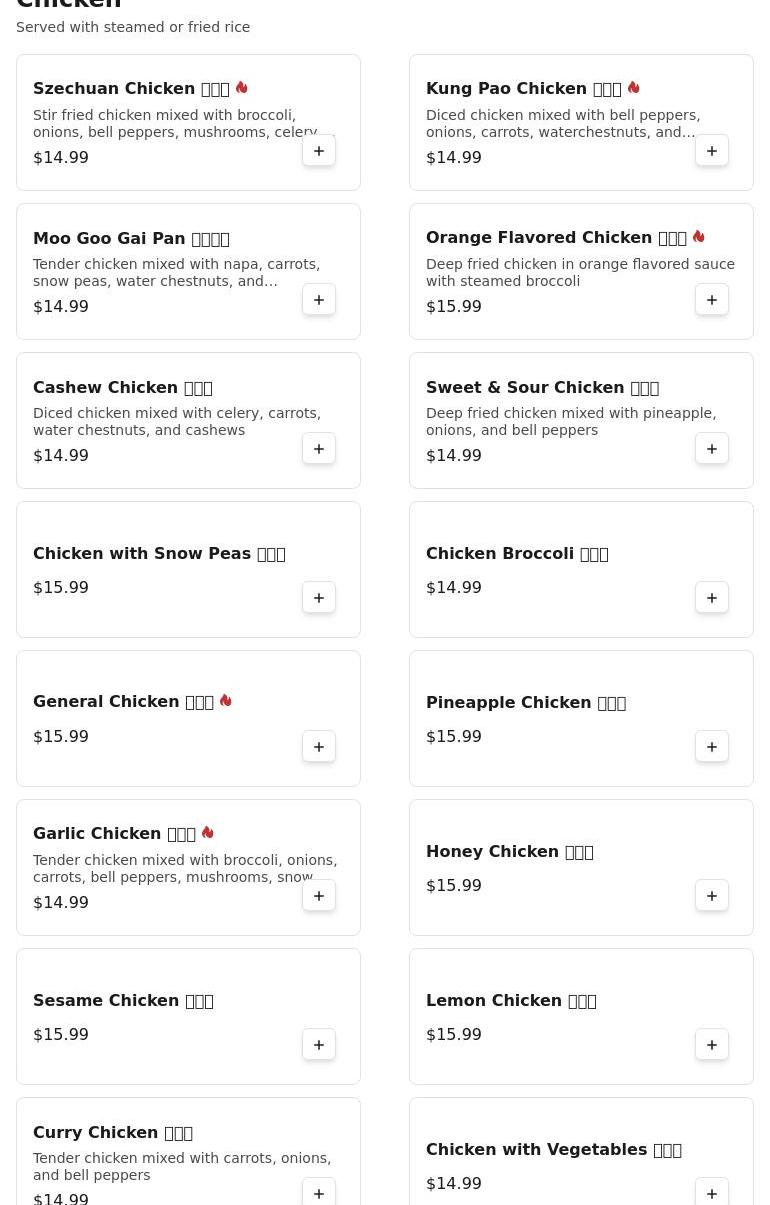Click plus icon for Moo Goo Gai Pan
Screen dimensions: 770x1205
[x=319, y=300]
